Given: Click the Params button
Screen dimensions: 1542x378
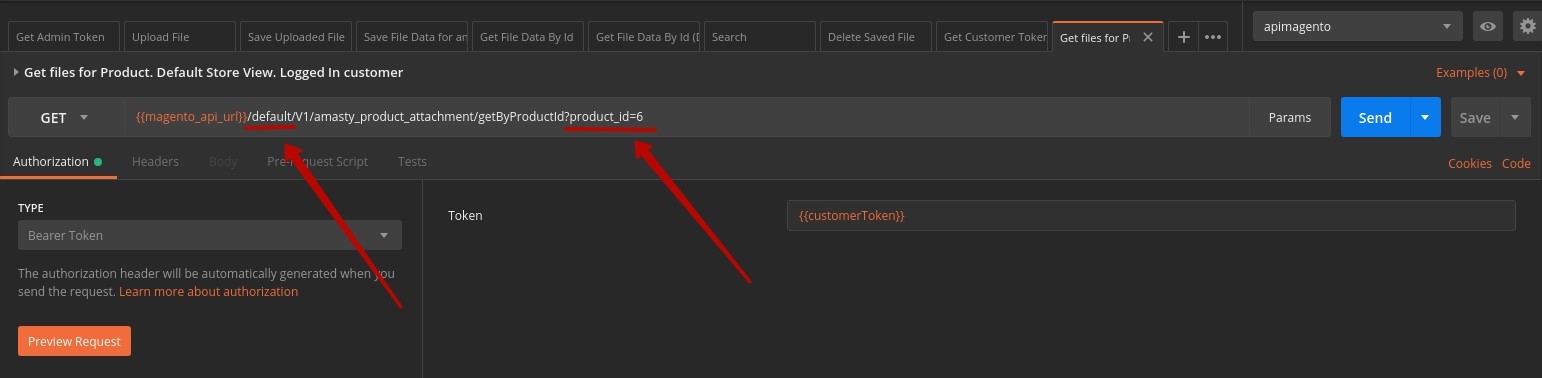Looking at the screenshot, I should tap(1289, 117).
